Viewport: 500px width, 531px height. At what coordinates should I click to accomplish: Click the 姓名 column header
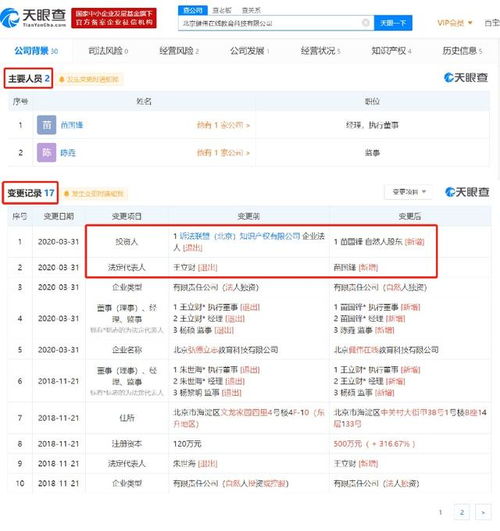click(x=144, y=101)
